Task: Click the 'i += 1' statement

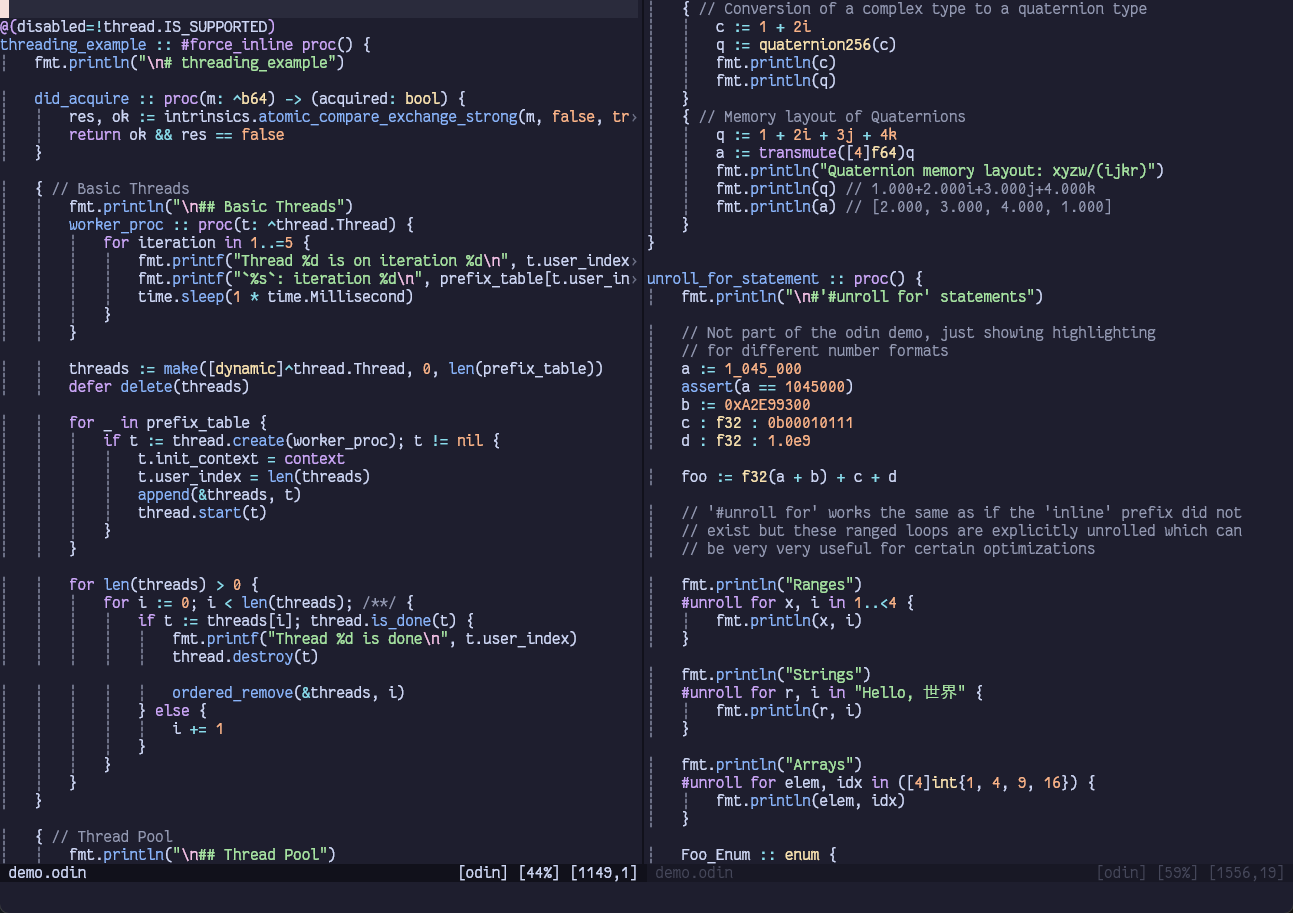Action: pyautogui.click(x=198, y=729)
